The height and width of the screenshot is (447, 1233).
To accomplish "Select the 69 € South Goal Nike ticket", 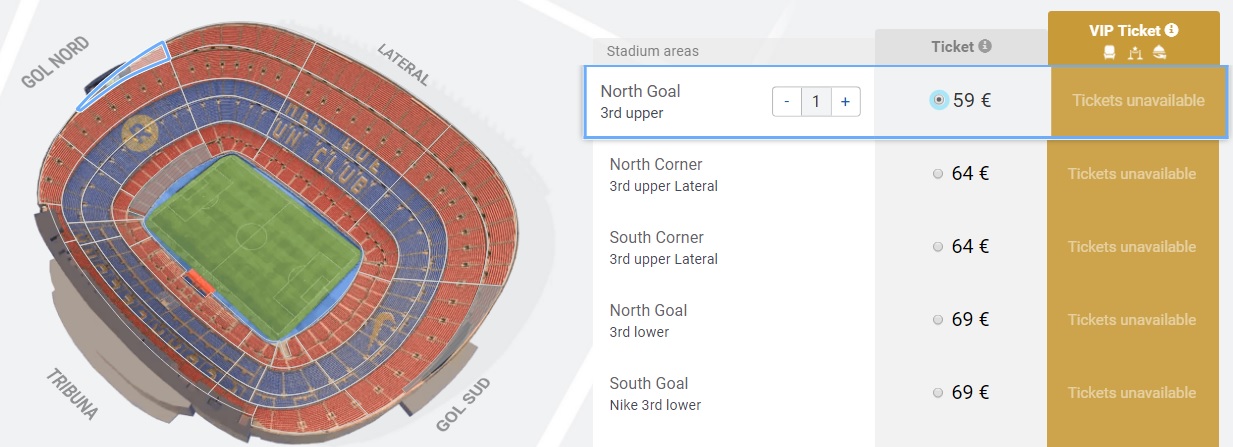I will coord(937,393).
